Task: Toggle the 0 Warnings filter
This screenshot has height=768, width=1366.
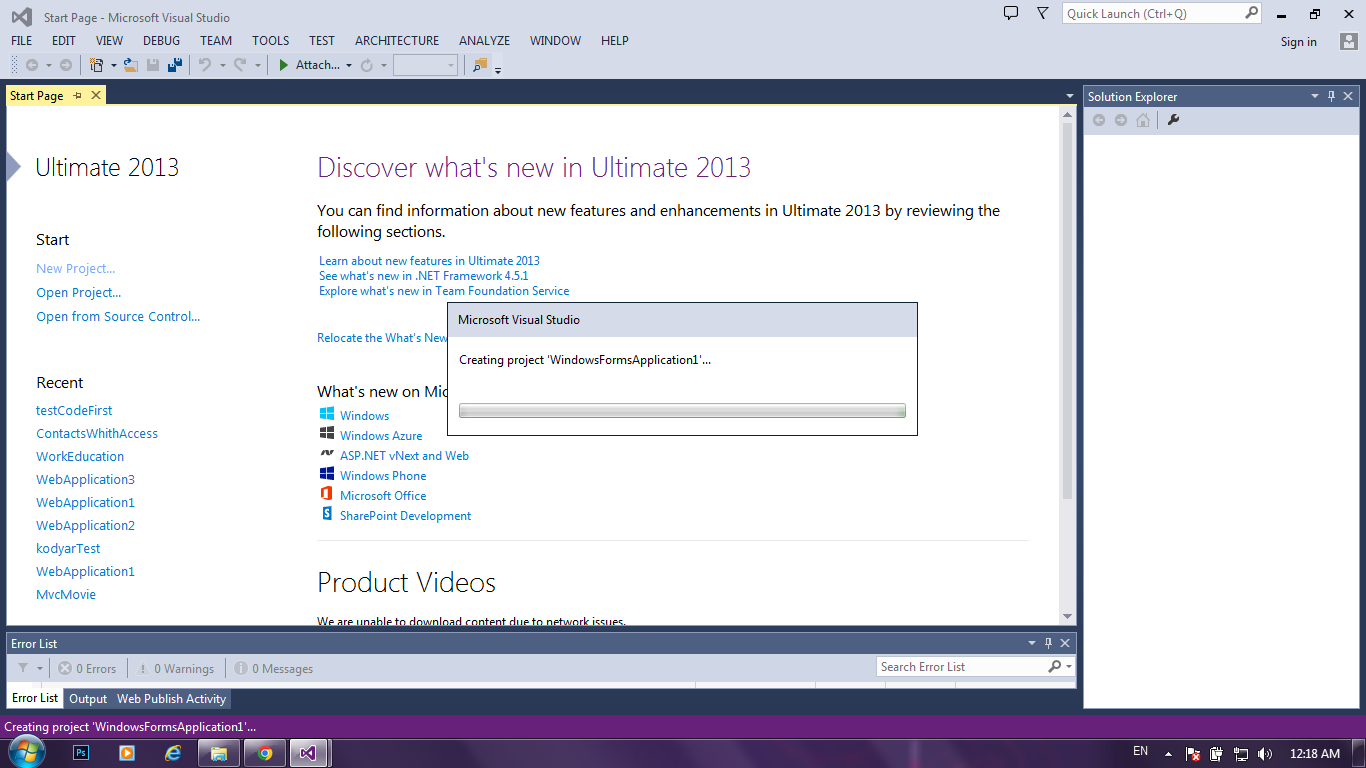Action: click(x=176, y=668)
